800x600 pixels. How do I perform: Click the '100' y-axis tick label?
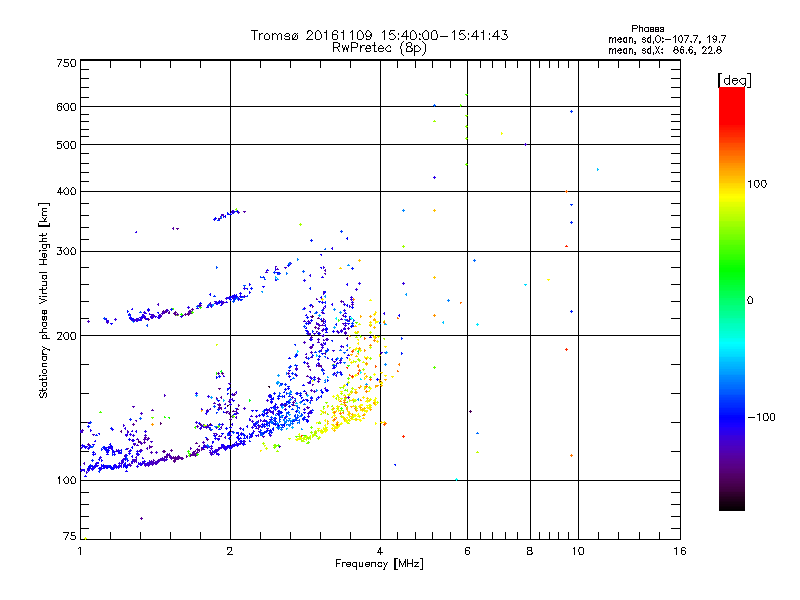pyautogui.click(x=67, y=480)
